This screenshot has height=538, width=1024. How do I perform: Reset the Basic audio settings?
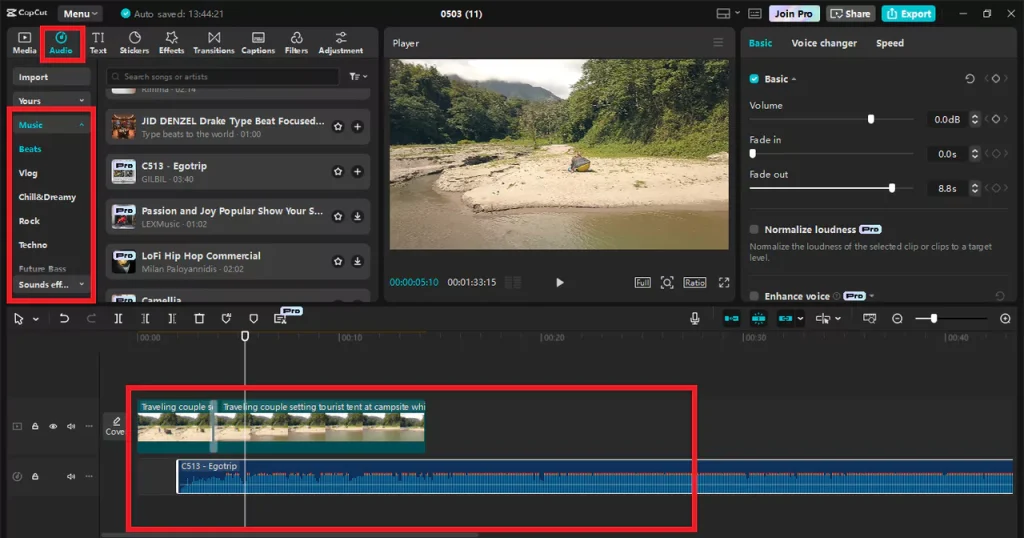click(970, 79)
